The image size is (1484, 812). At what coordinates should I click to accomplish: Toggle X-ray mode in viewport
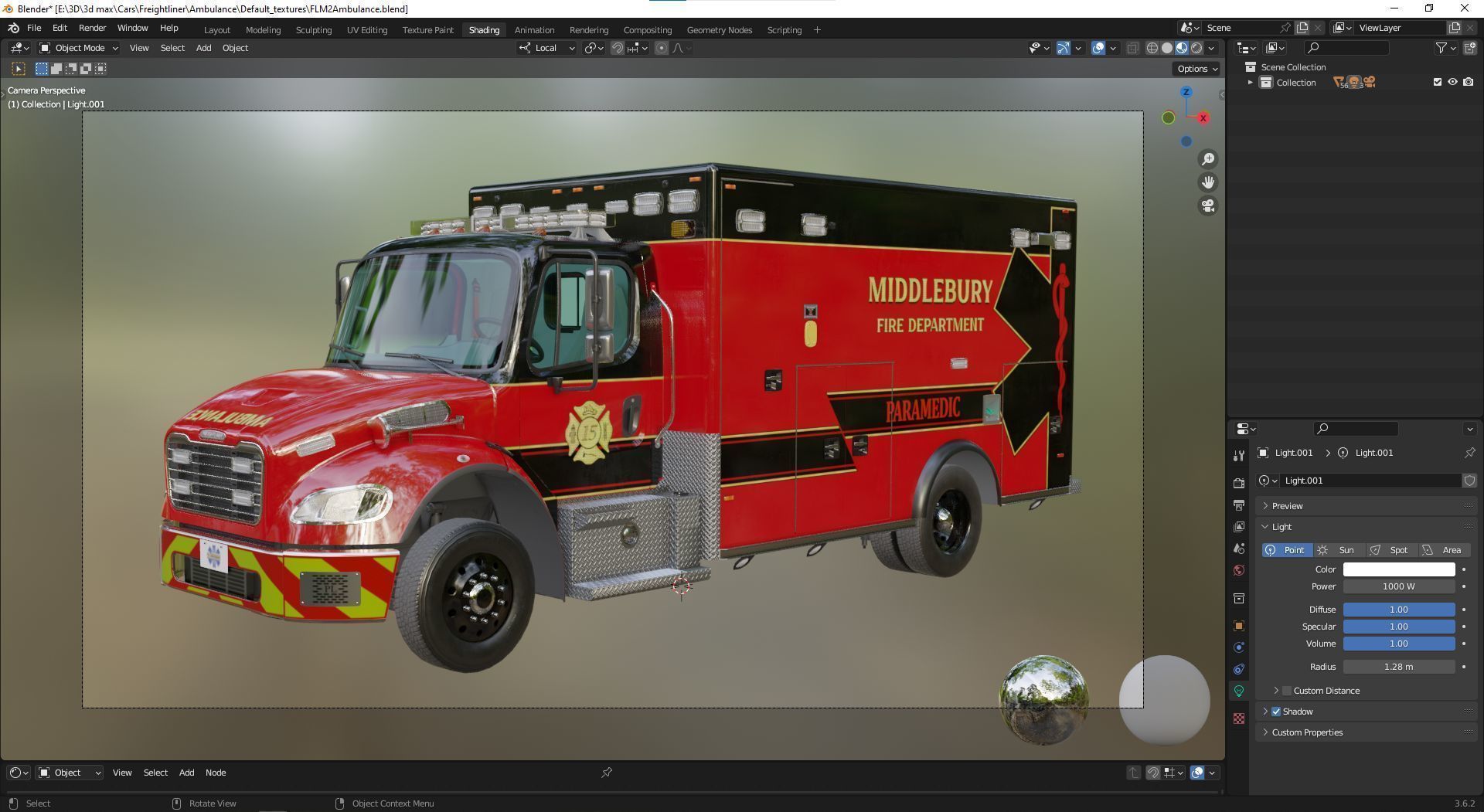point(1132,48)
